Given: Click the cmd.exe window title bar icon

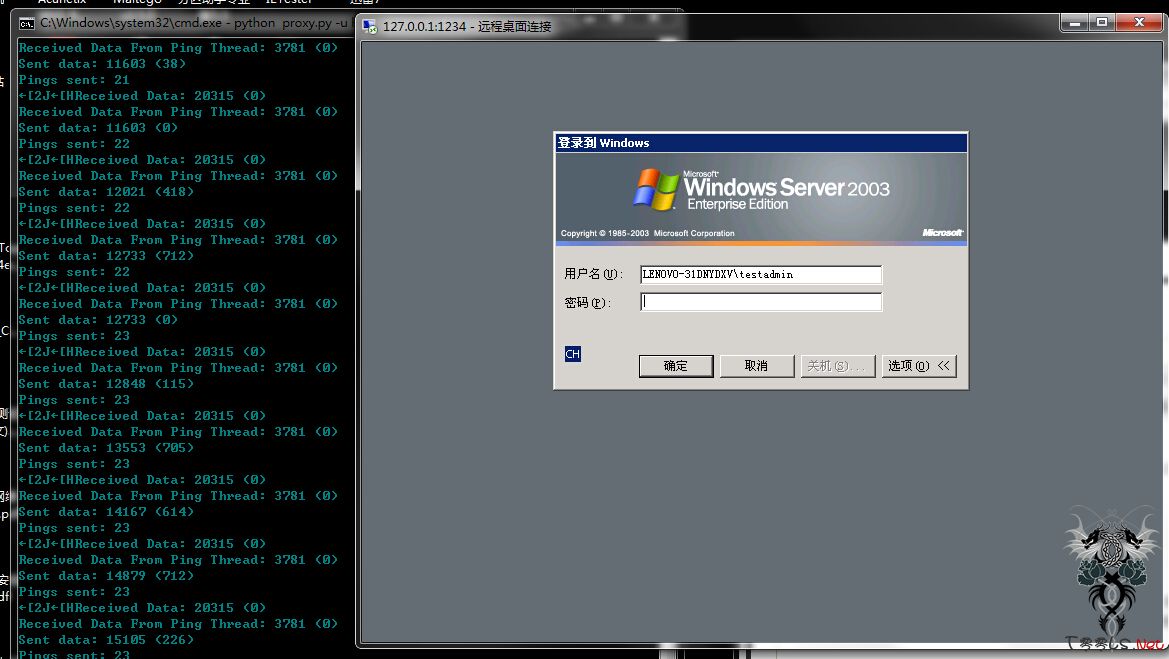Looking at the screenshot, I should point(26,24).
